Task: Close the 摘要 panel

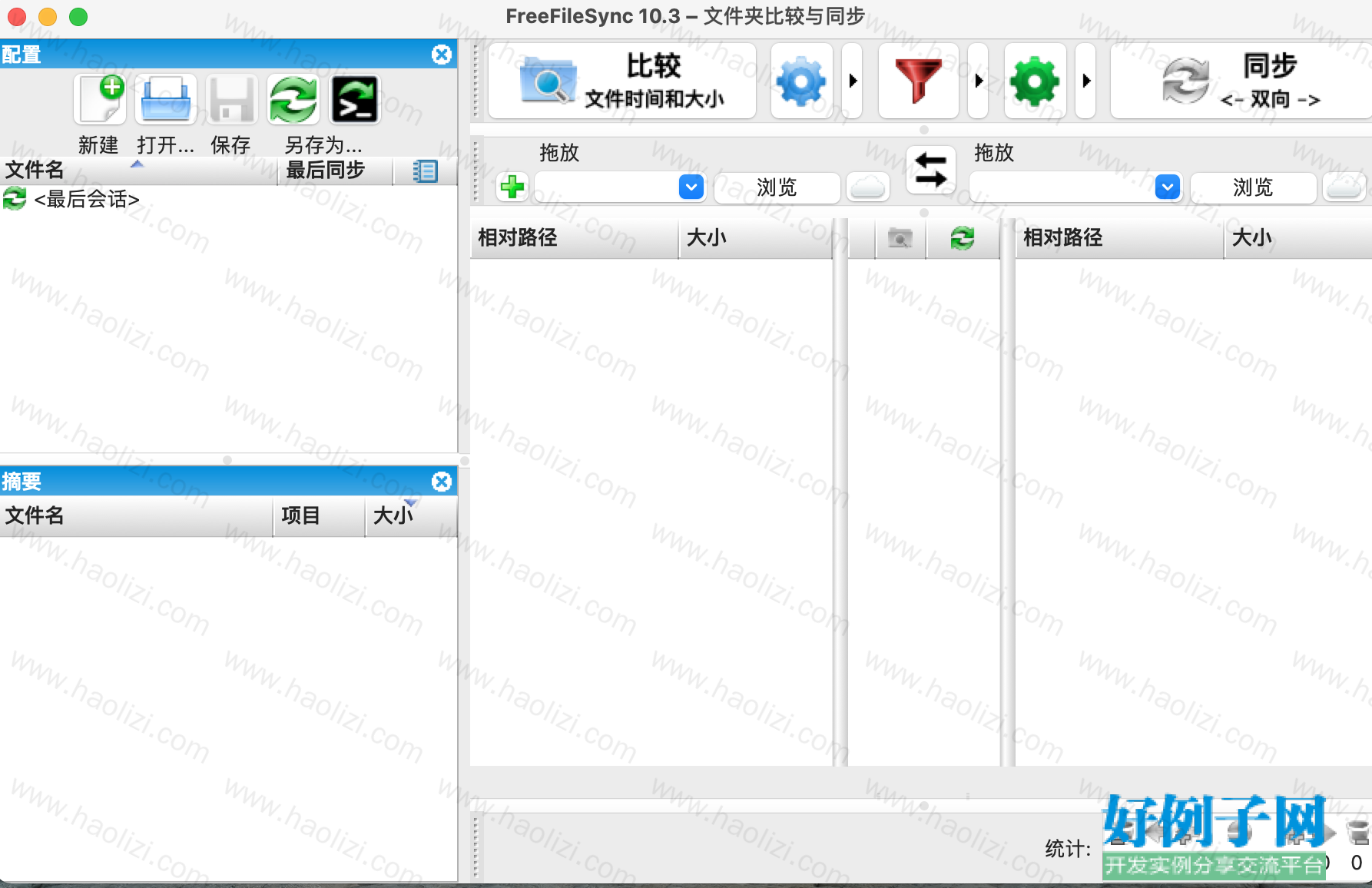Action: coord(442,482)
